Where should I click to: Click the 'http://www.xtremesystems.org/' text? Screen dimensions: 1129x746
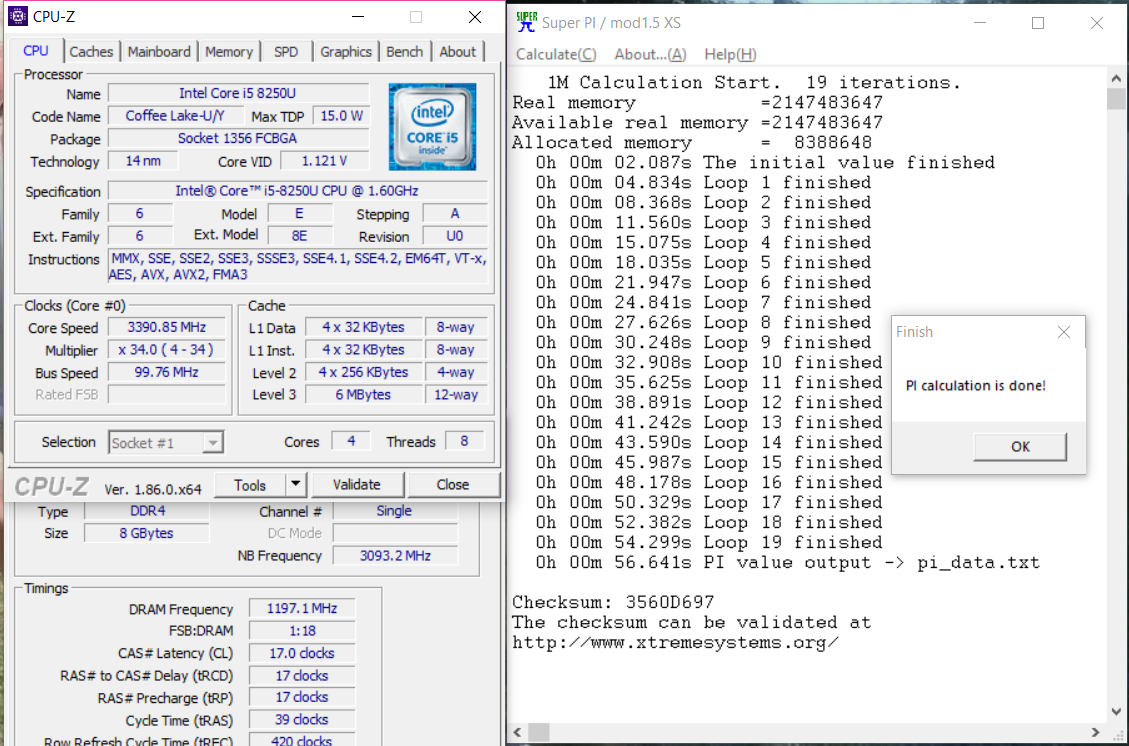(675, 642)
